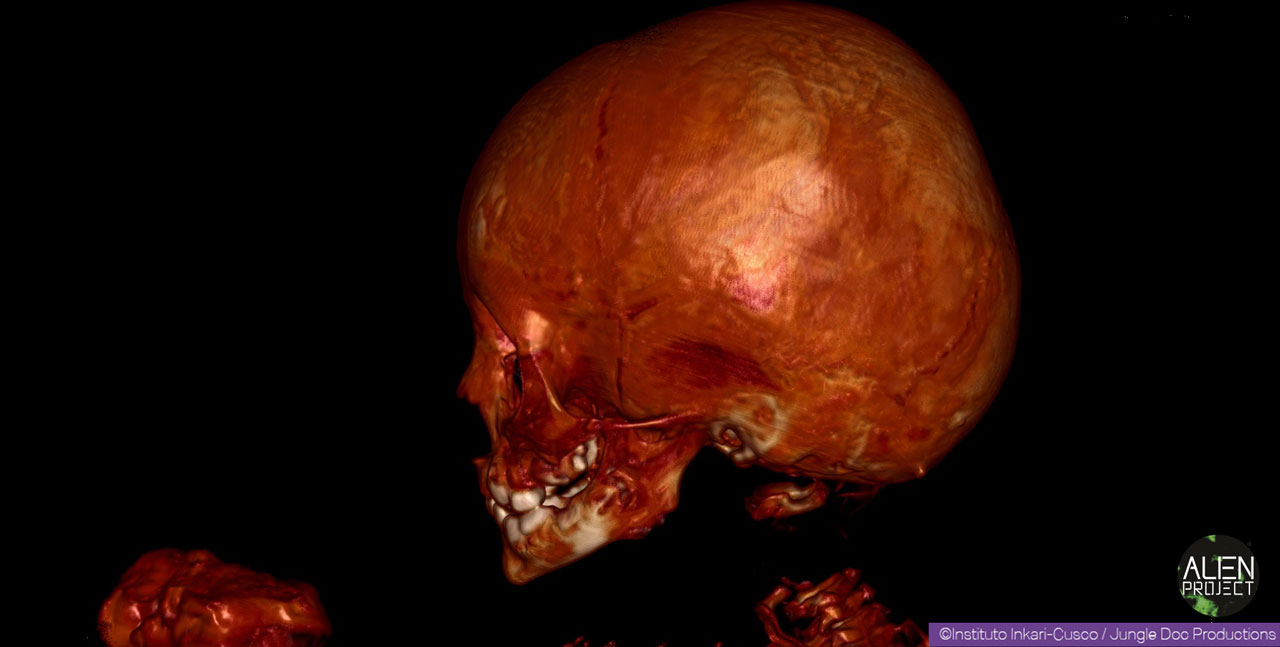Click the copyright symbol in the purple banner
Viewport: 1280px width, 647px height.
[x=944, y=634]
